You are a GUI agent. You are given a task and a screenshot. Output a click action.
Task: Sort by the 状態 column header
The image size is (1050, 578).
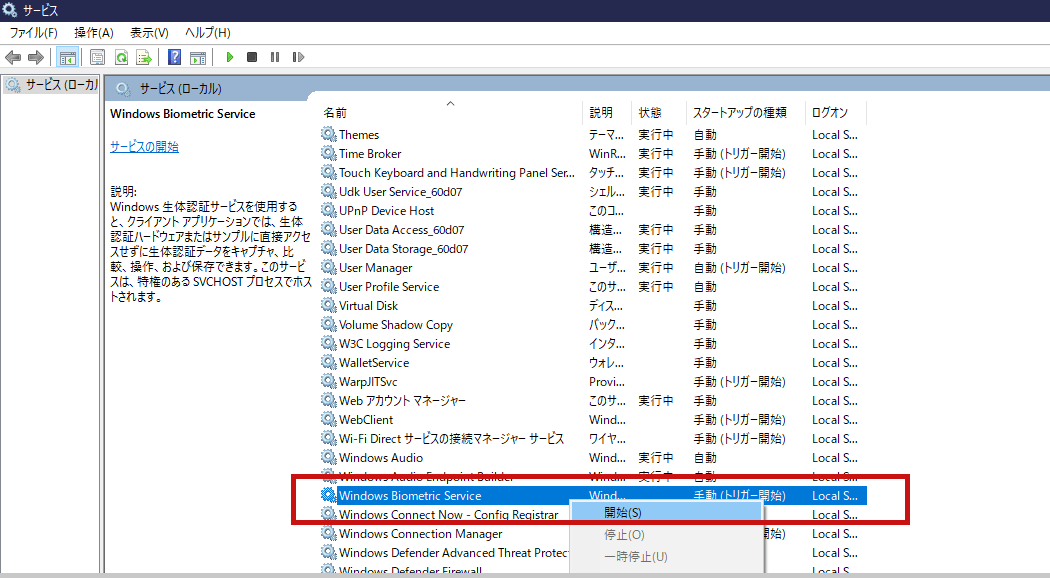point(659,113)
